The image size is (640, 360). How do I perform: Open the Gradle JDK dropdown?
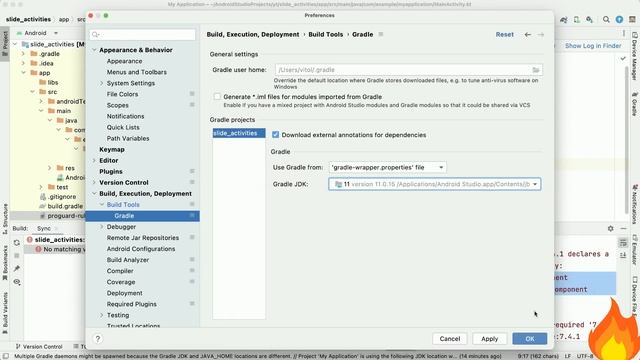(x=435, y=184)
